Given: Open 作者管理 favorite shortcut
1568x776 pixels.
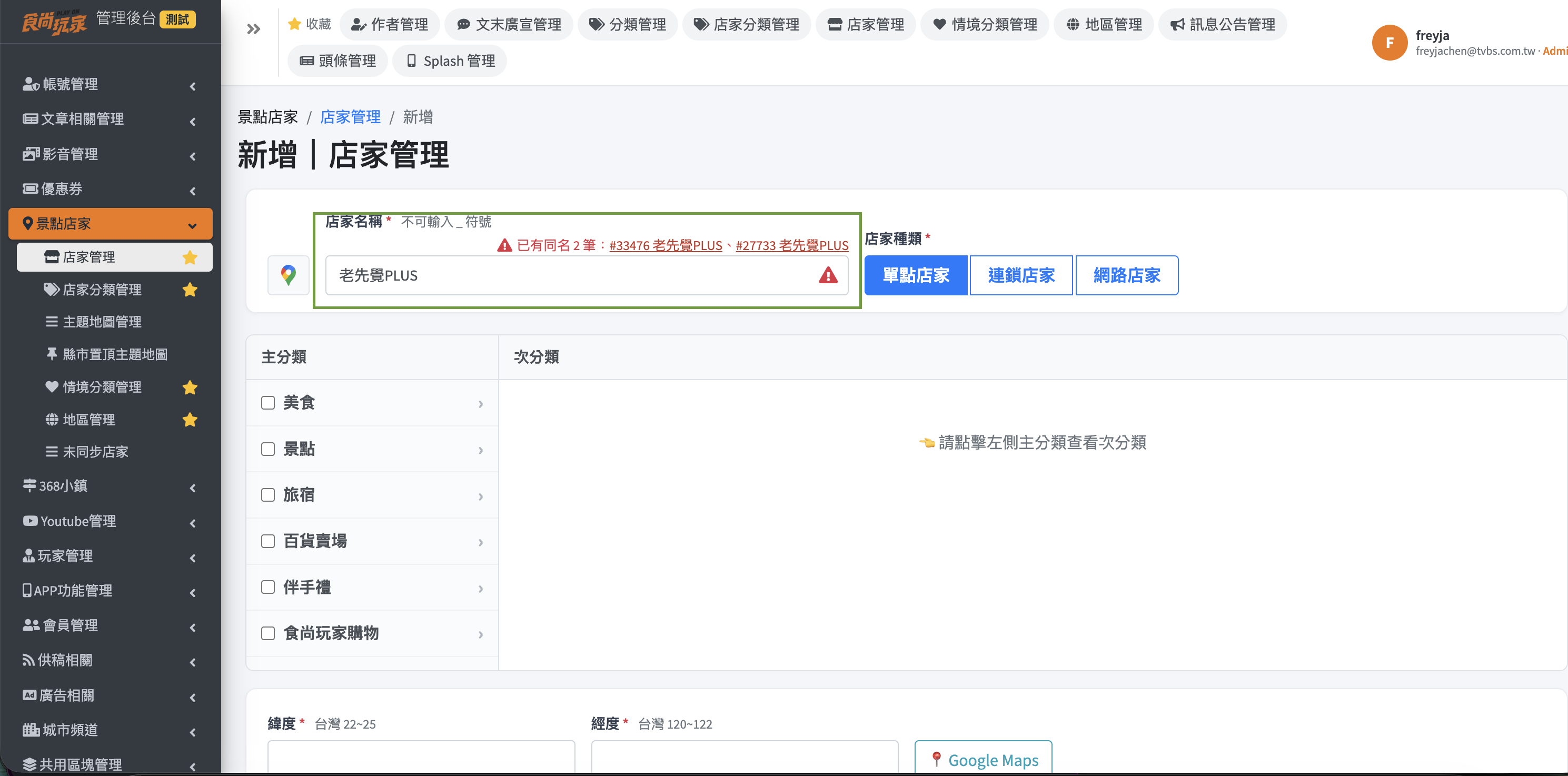Looking at the screenshot, I should click(390, 24).
